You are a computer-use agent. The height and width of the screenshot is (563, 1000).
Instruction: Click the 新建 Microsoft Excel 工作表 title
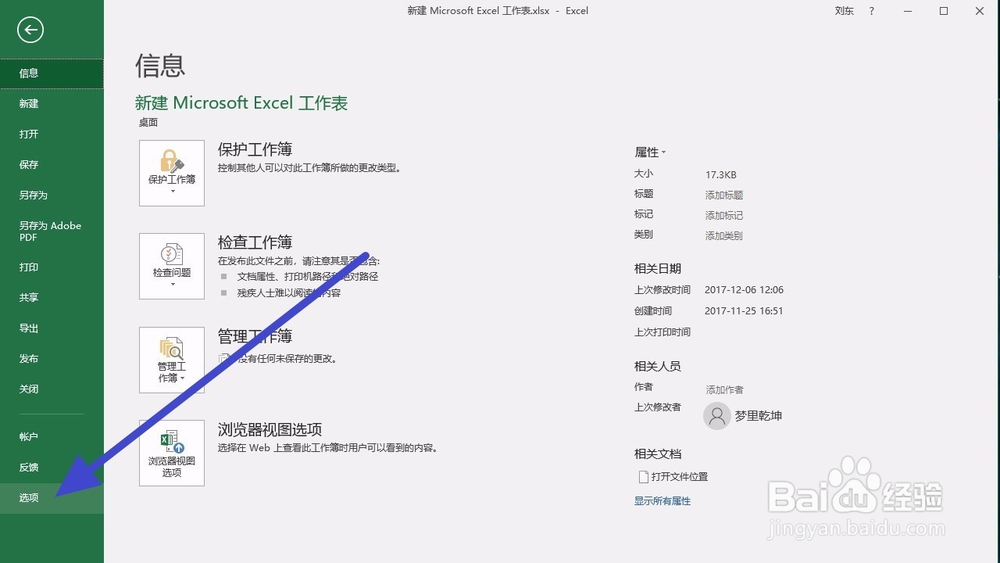[241, 103]
